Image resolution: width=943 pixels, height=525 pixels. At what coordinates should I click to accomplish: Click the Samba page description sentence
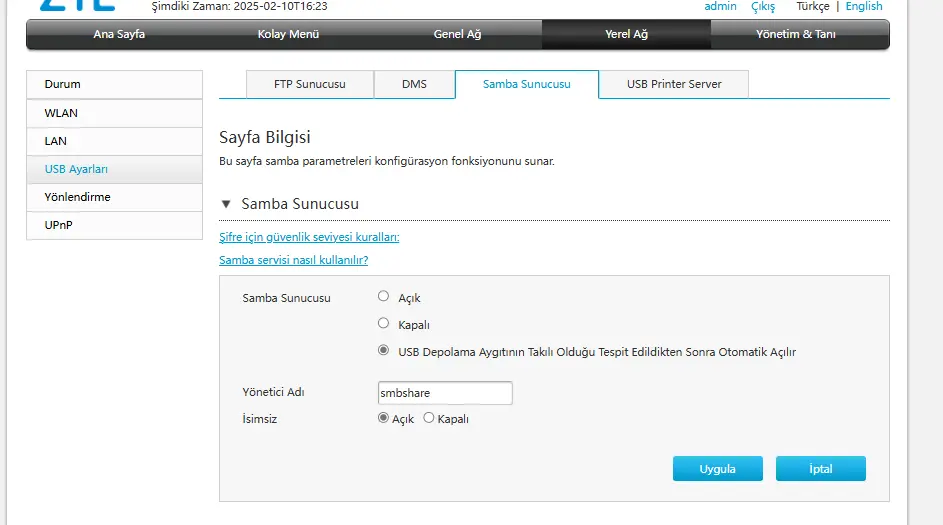(x=387, y=161)
